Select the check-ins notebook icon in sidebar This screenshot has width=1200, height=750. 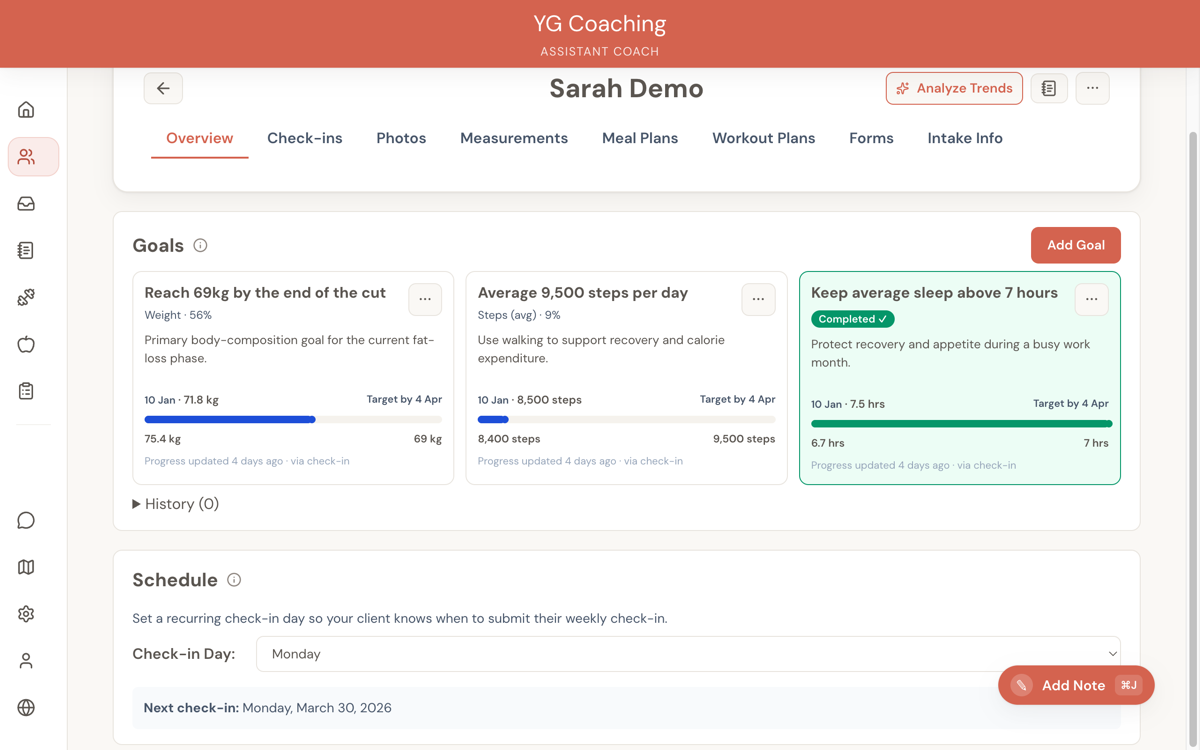point(26,250)
